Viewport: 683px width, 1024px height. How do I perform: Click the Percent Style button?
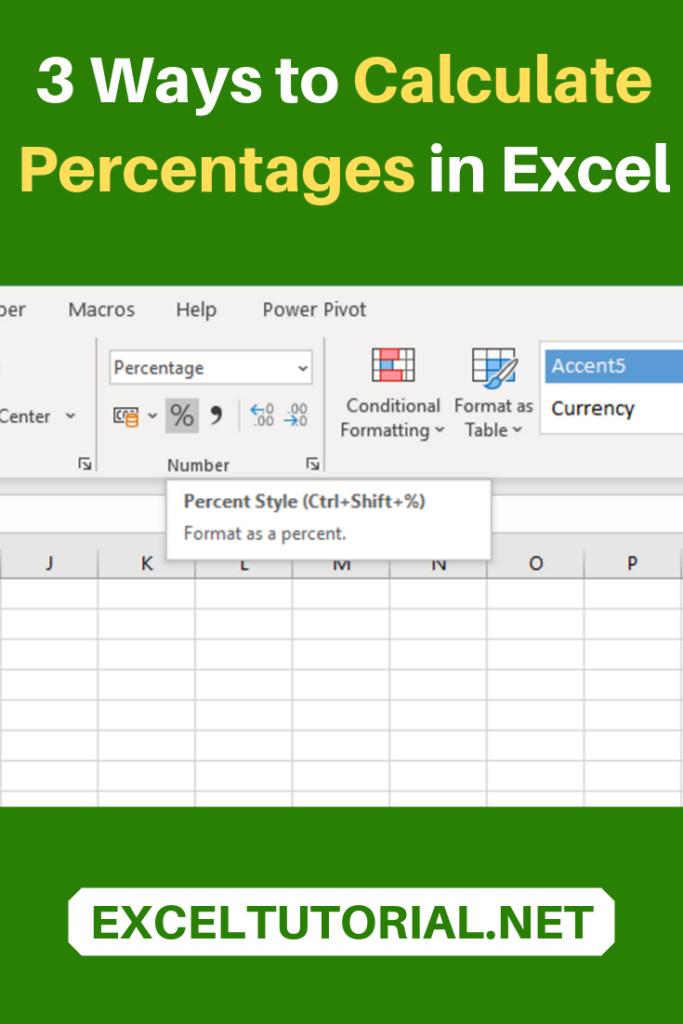tap(182, 415)
